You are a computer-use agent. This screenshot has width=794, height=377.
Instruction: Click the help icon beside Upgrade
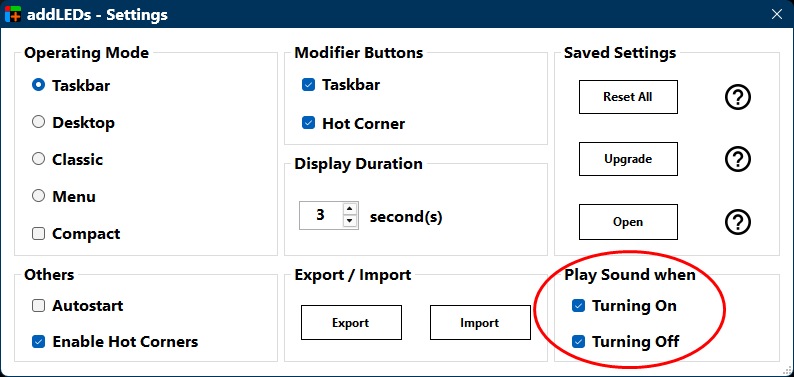pos(738,159)
